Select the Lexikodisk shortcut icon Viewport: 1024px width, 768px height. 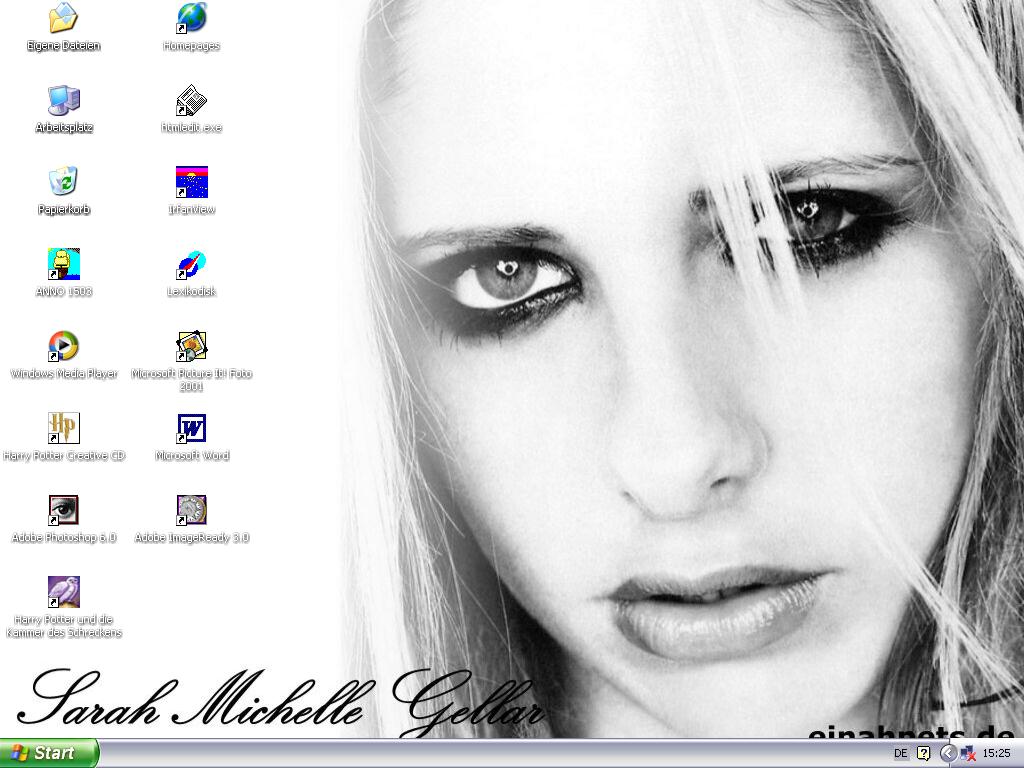191,264
